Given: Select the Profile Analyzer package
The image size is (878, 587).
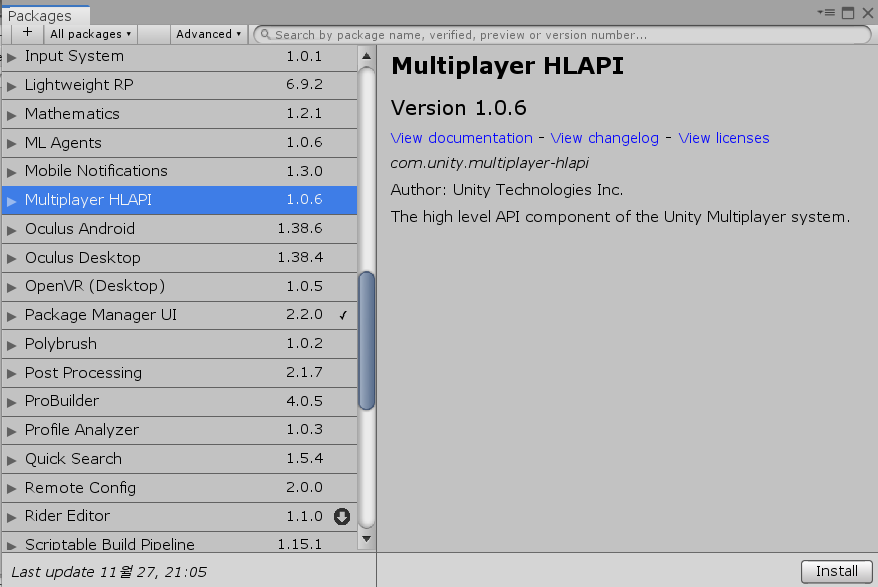Looking at the screenshot, I should click(179, 430).
